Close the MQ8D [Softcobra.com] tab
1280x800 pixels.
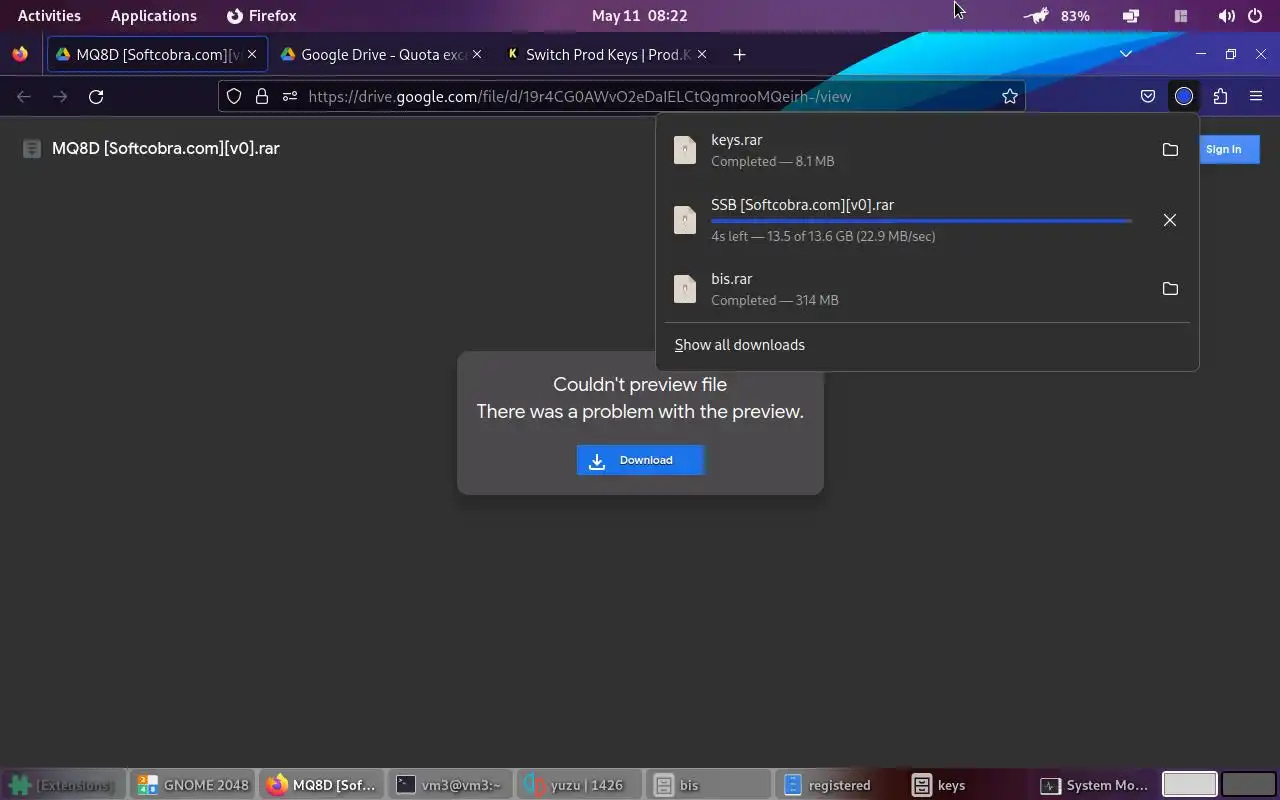point(252,54)
